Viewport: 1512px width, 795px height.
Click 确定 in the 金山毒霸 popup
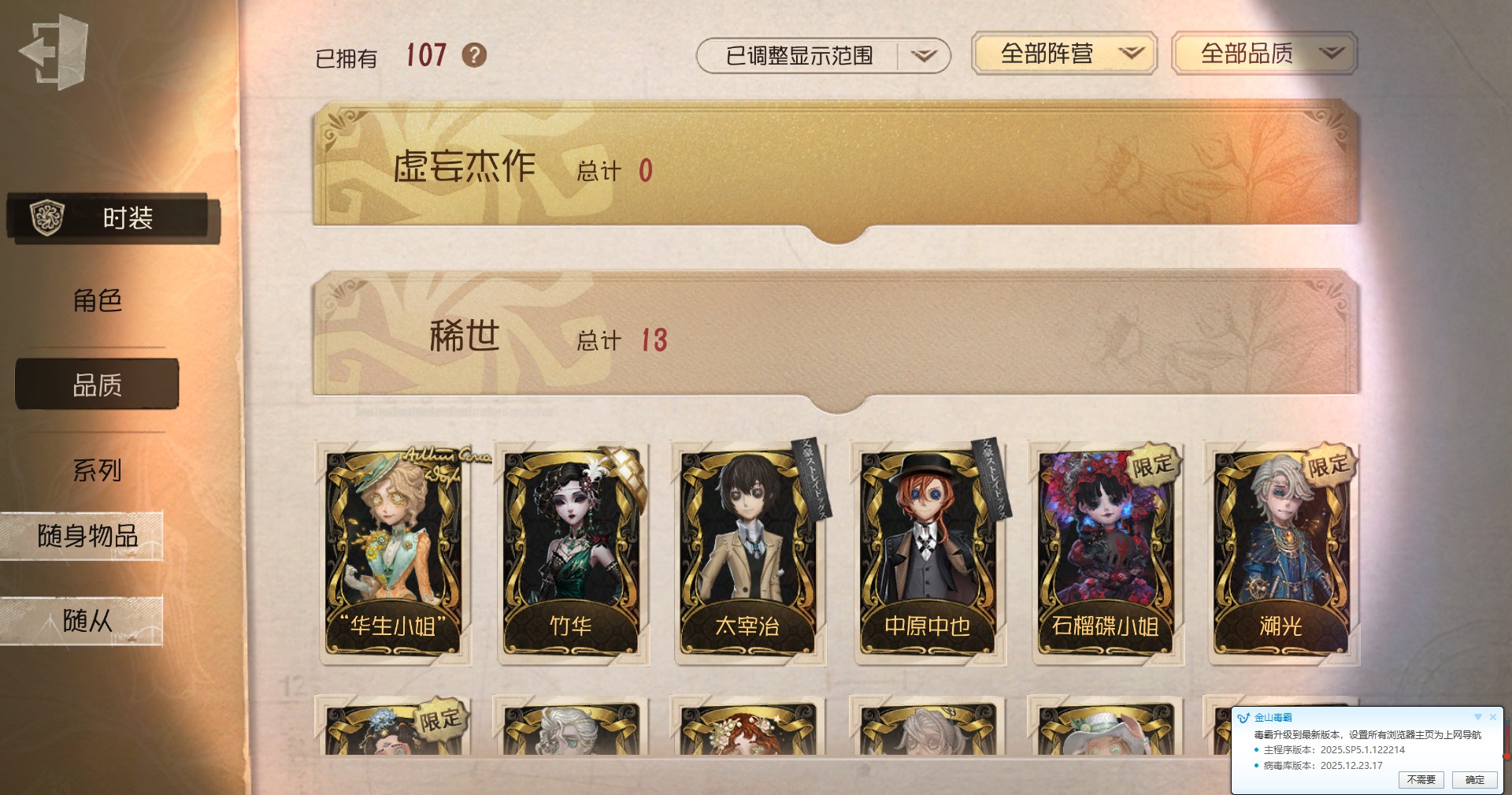1475,779
